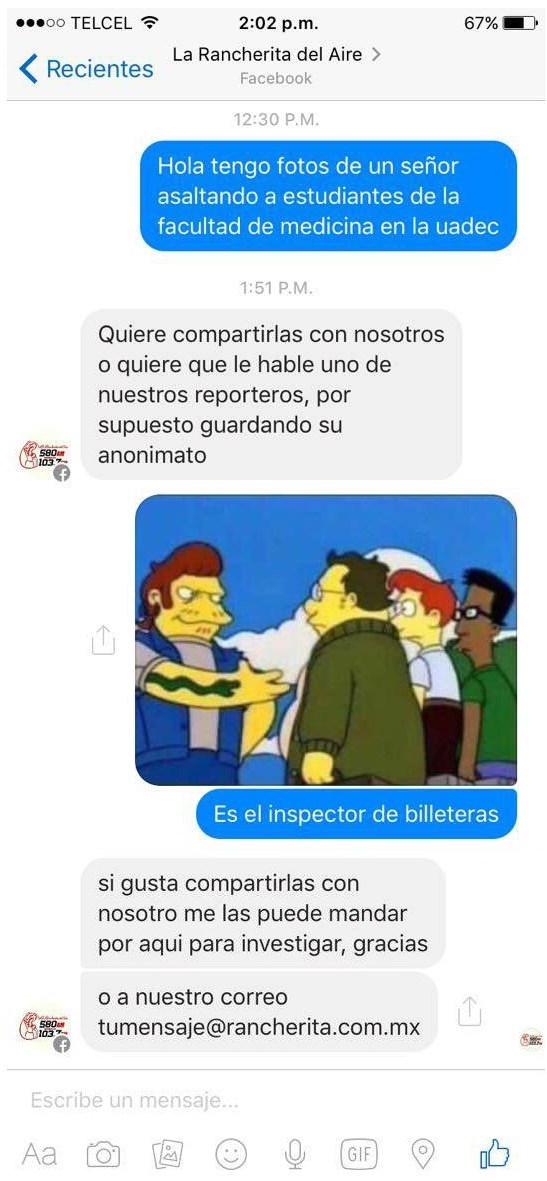The height and width of the screenshot is (1181, 547).
Task: Tap the Aa text formatting icon
Action: (40, 1154)
